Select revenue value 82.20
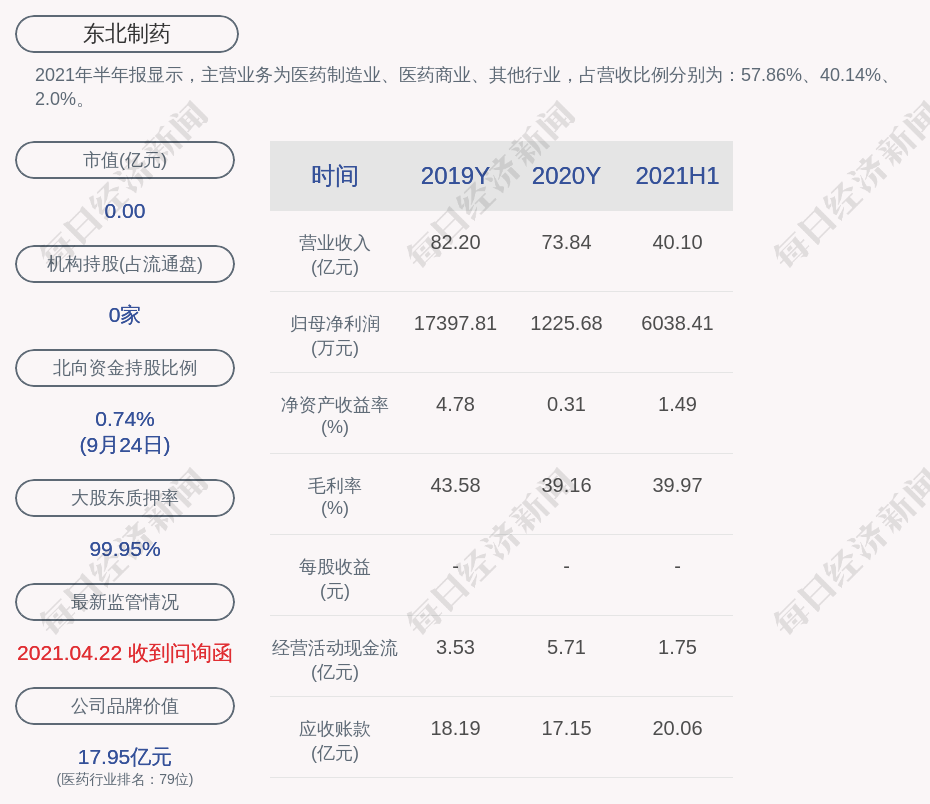This screenshot has width=930, height=804. click(455, 243)
